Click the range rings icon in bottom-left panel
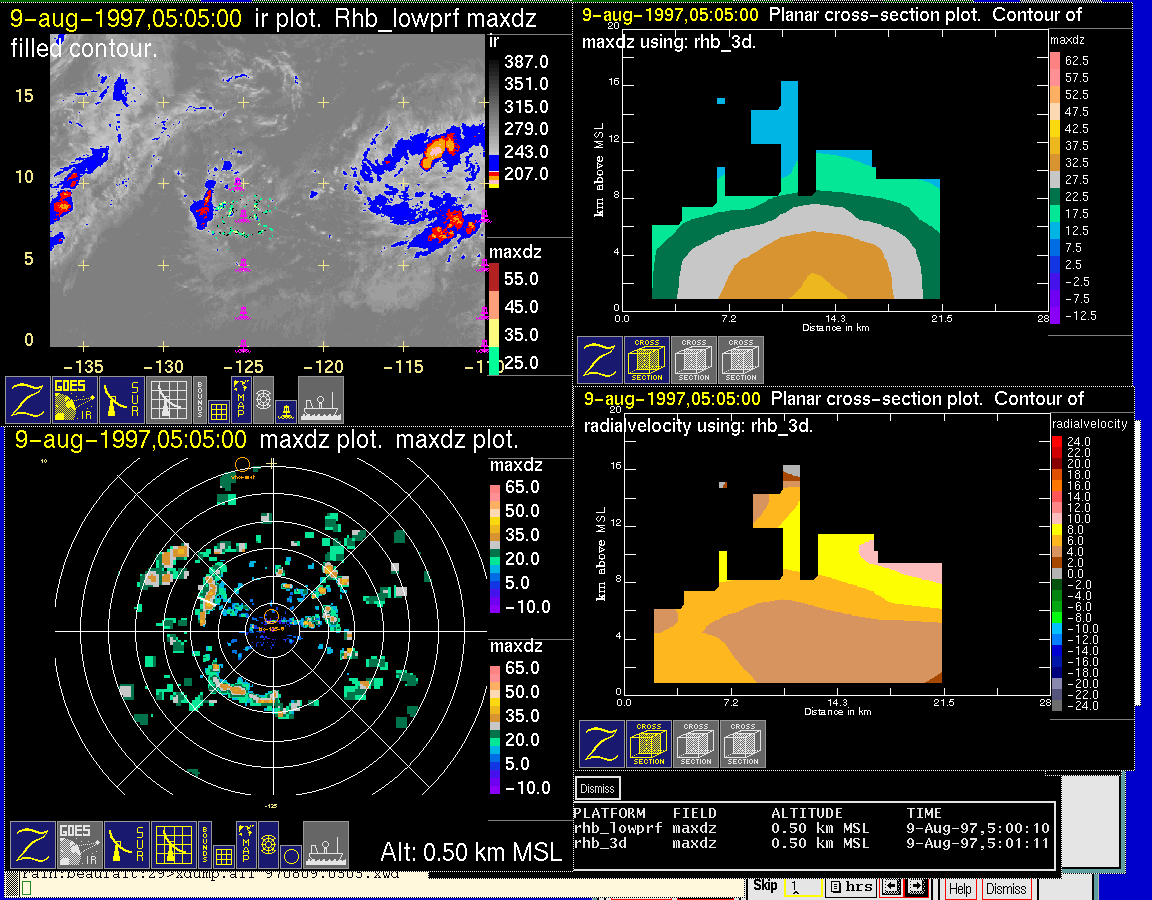This screenshot has width=1152, height=900. [265, 844]
